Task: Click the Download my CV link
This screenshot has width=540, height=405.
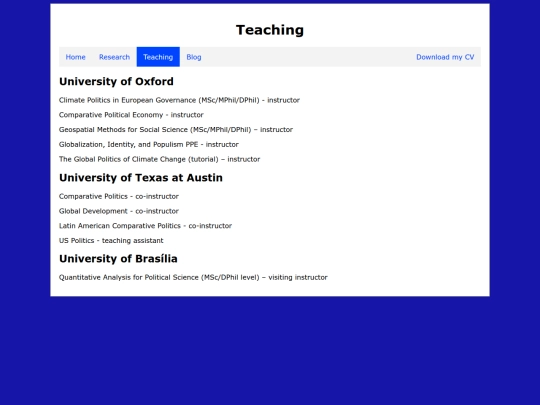Action: (445, 57)
